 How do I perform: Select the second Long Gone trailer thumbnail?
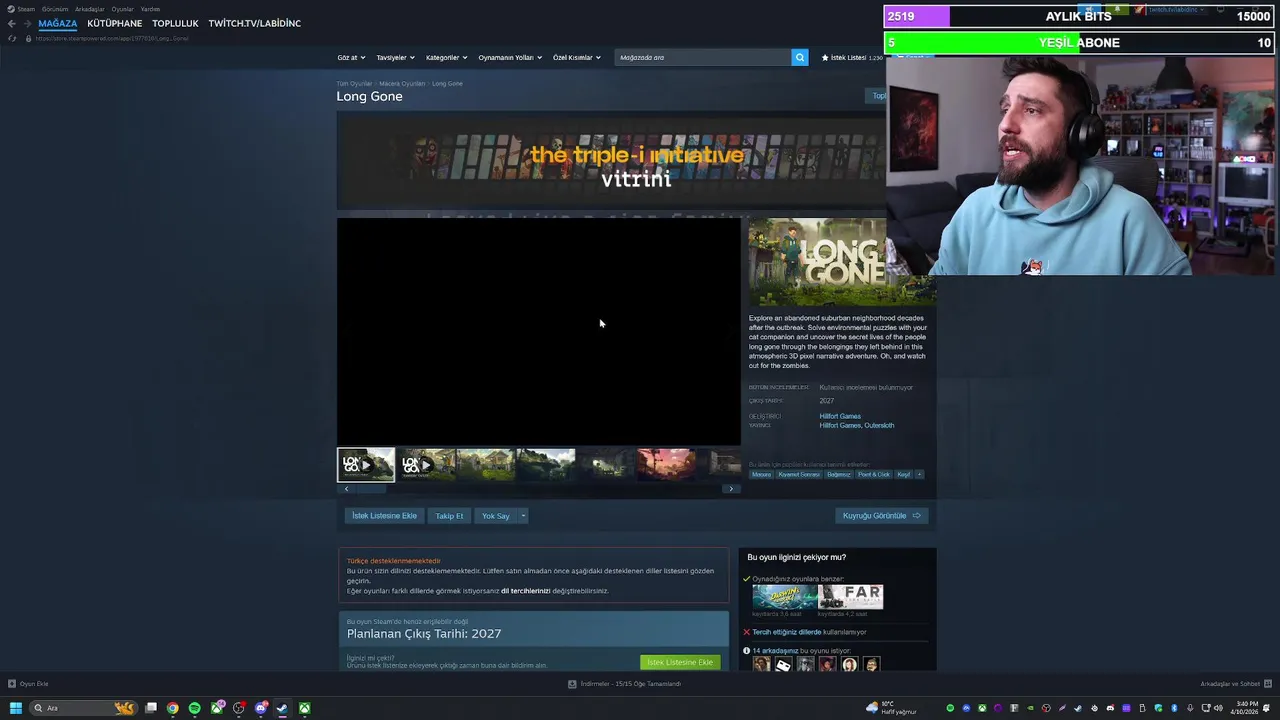coord(426,465)
